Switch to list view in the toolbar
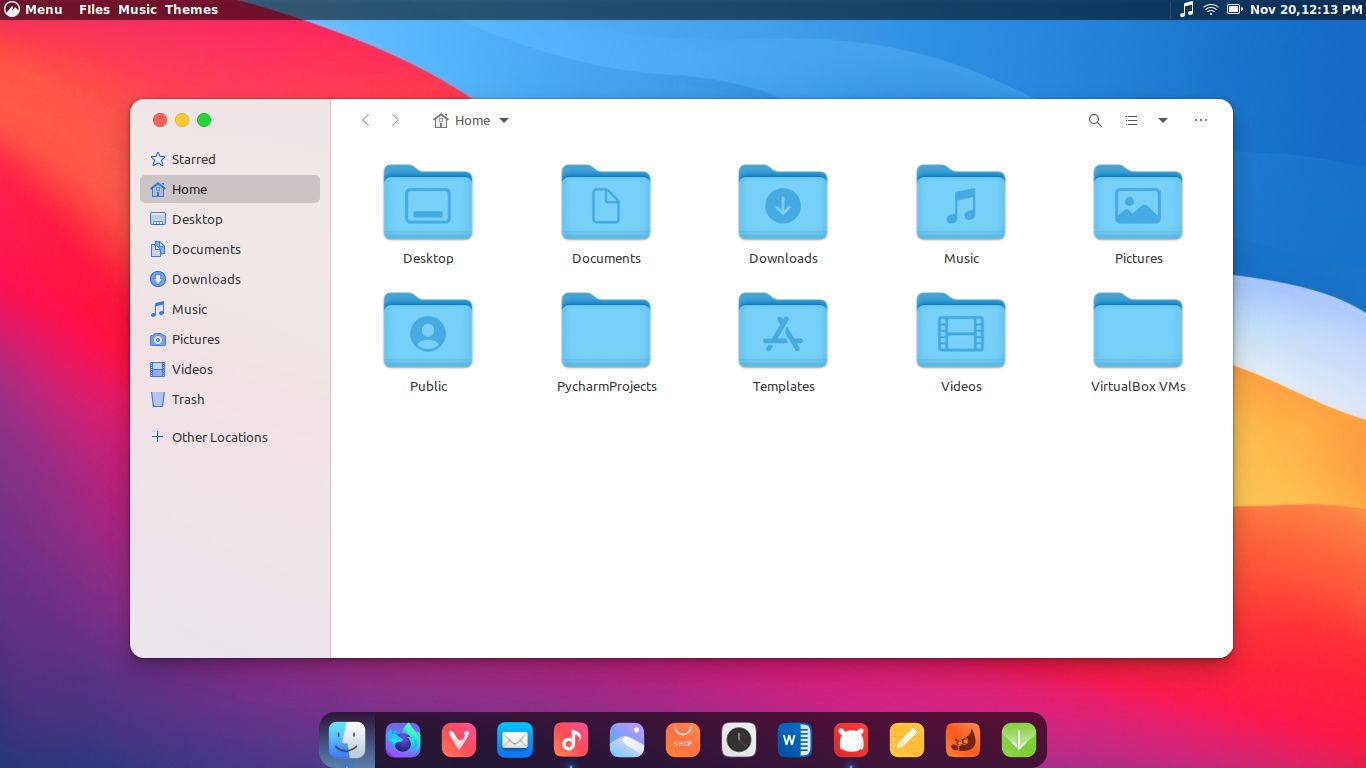Viewport: 1366px width, 768px height. [x=1131, y=120]
